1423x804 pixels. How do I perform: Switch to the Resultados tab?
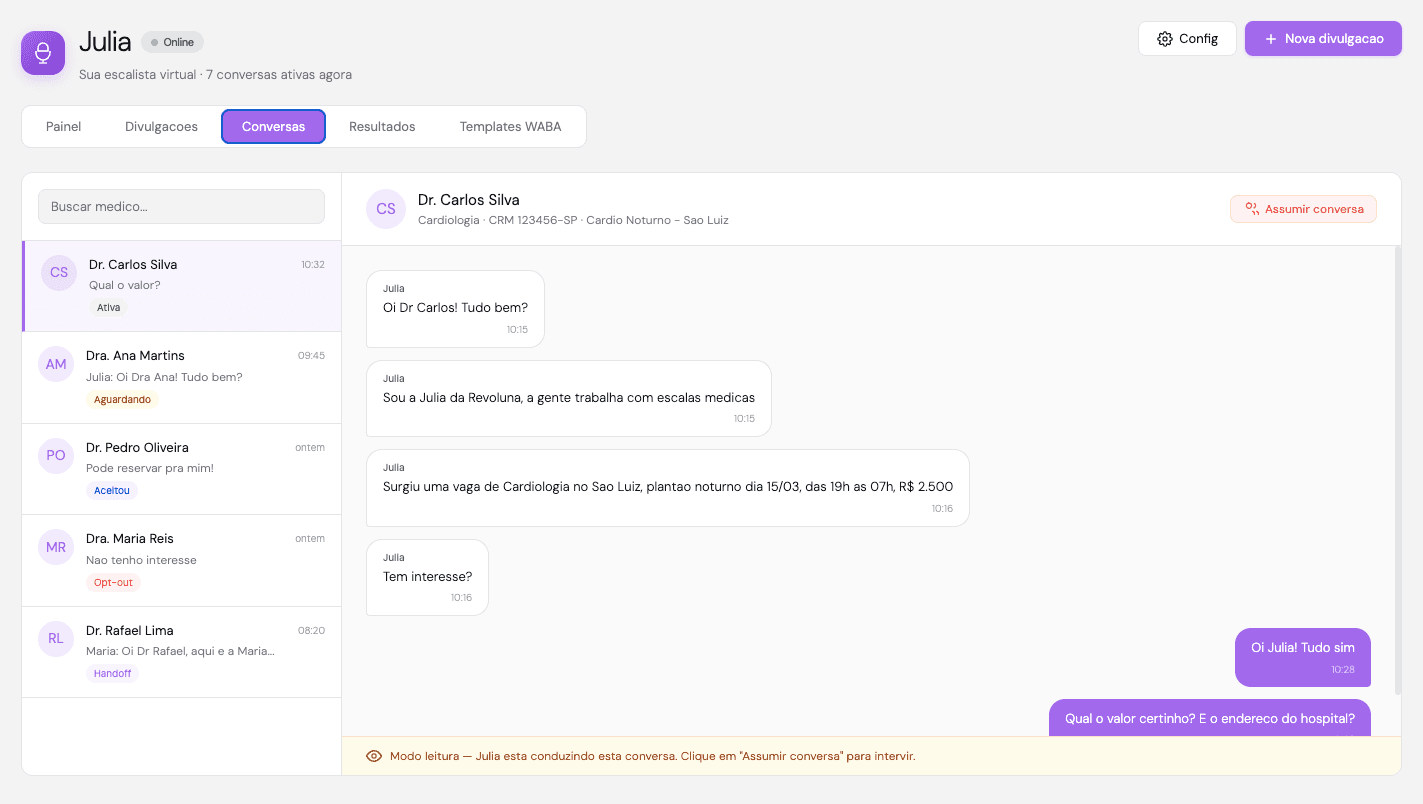pyautogui.click(x=382, y=126)
